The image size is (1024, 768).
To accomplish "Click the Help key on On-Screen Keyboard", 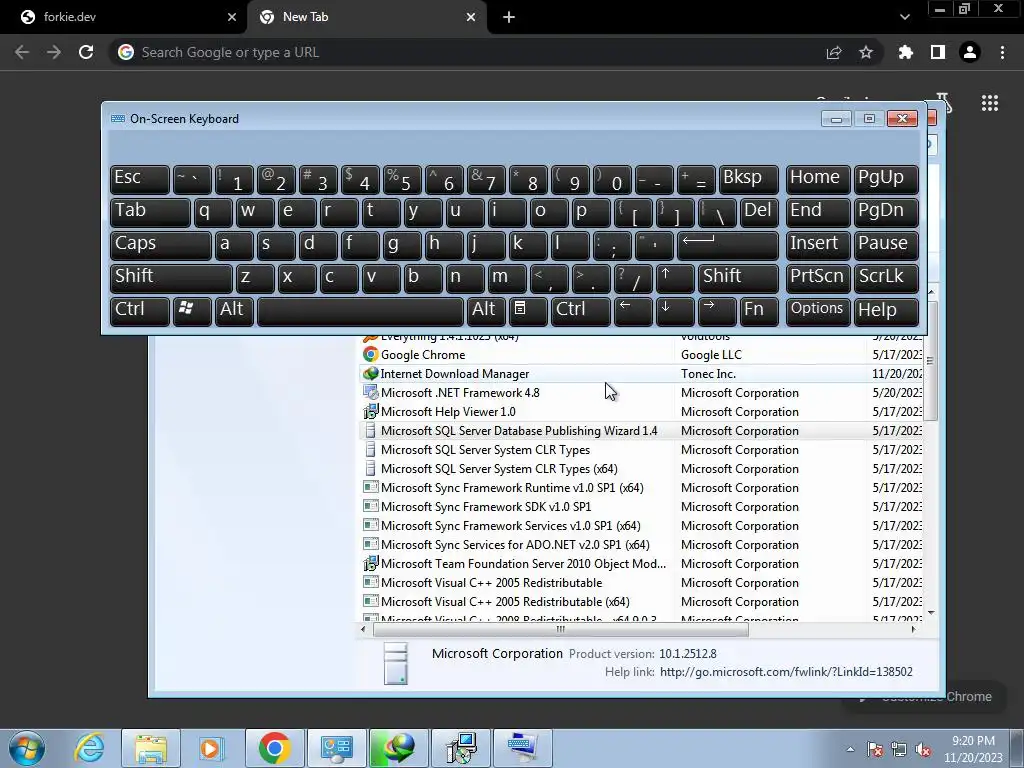I will click(x=886, y=311).
